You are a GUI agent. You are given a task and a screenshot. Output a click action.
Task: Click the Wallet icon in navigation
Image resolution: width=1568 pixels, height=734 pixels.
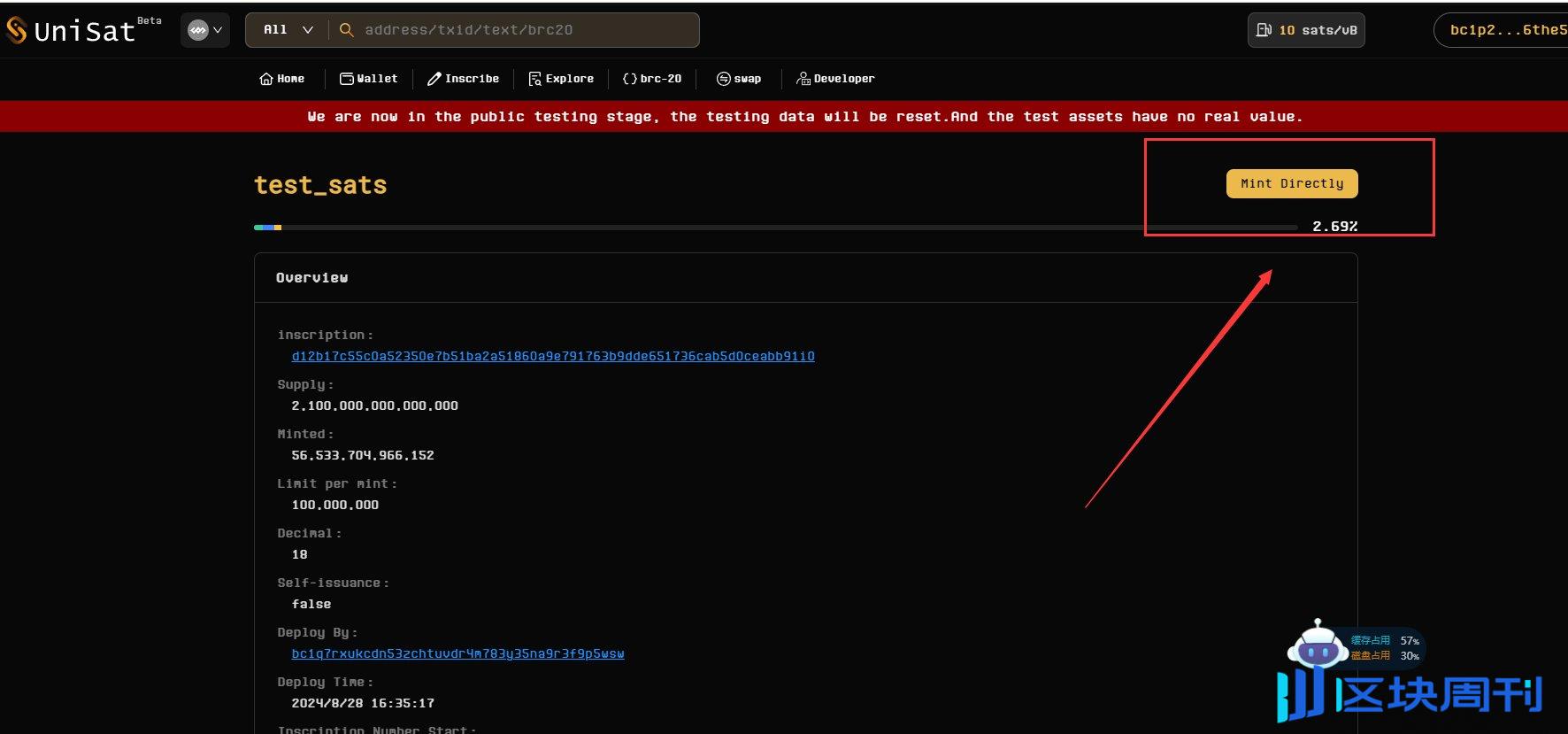(346, 79)
